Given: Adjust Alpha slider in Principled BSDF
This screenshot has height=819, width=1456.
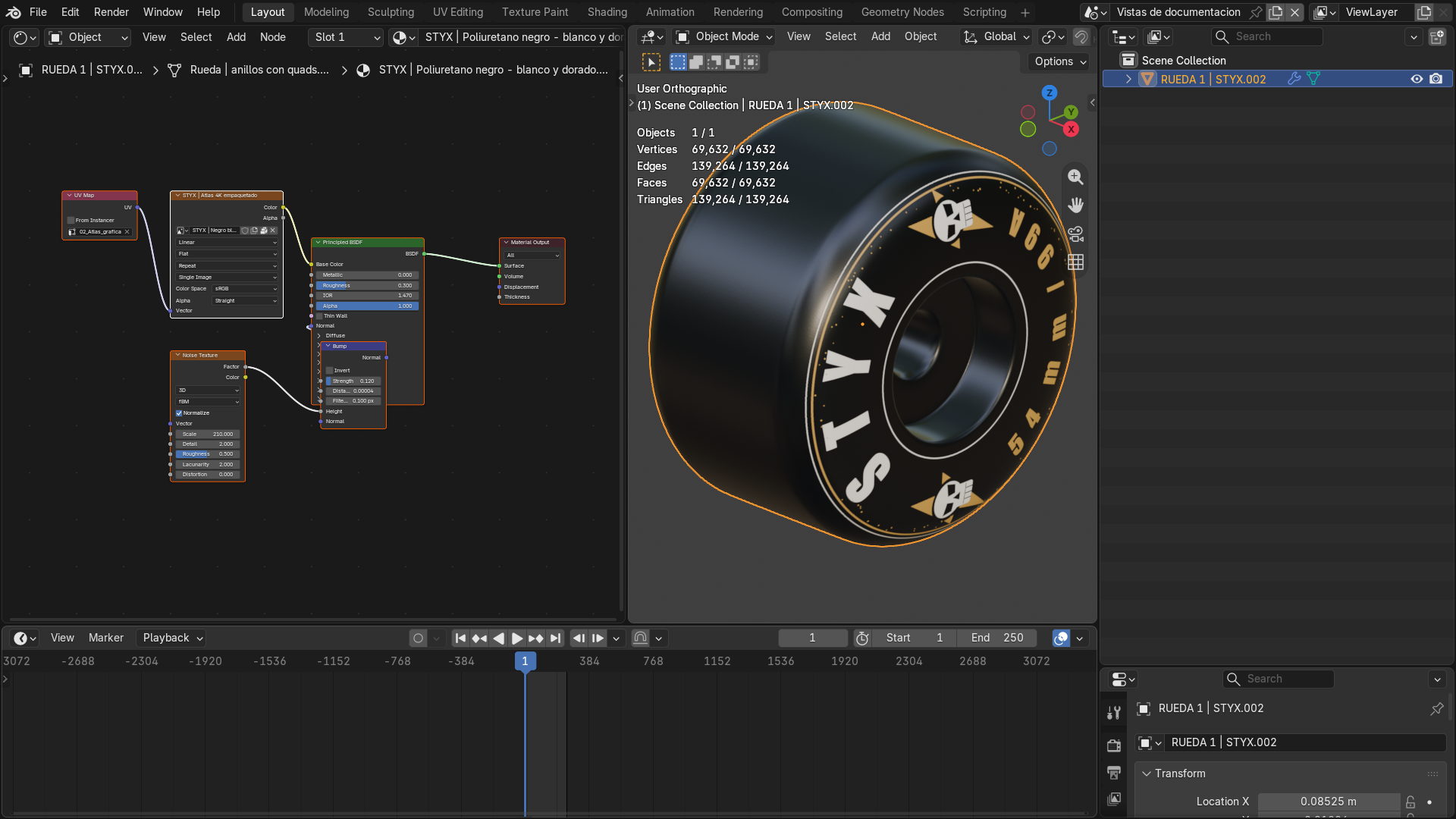Looking at the screenshot, I should click(367, 306).
